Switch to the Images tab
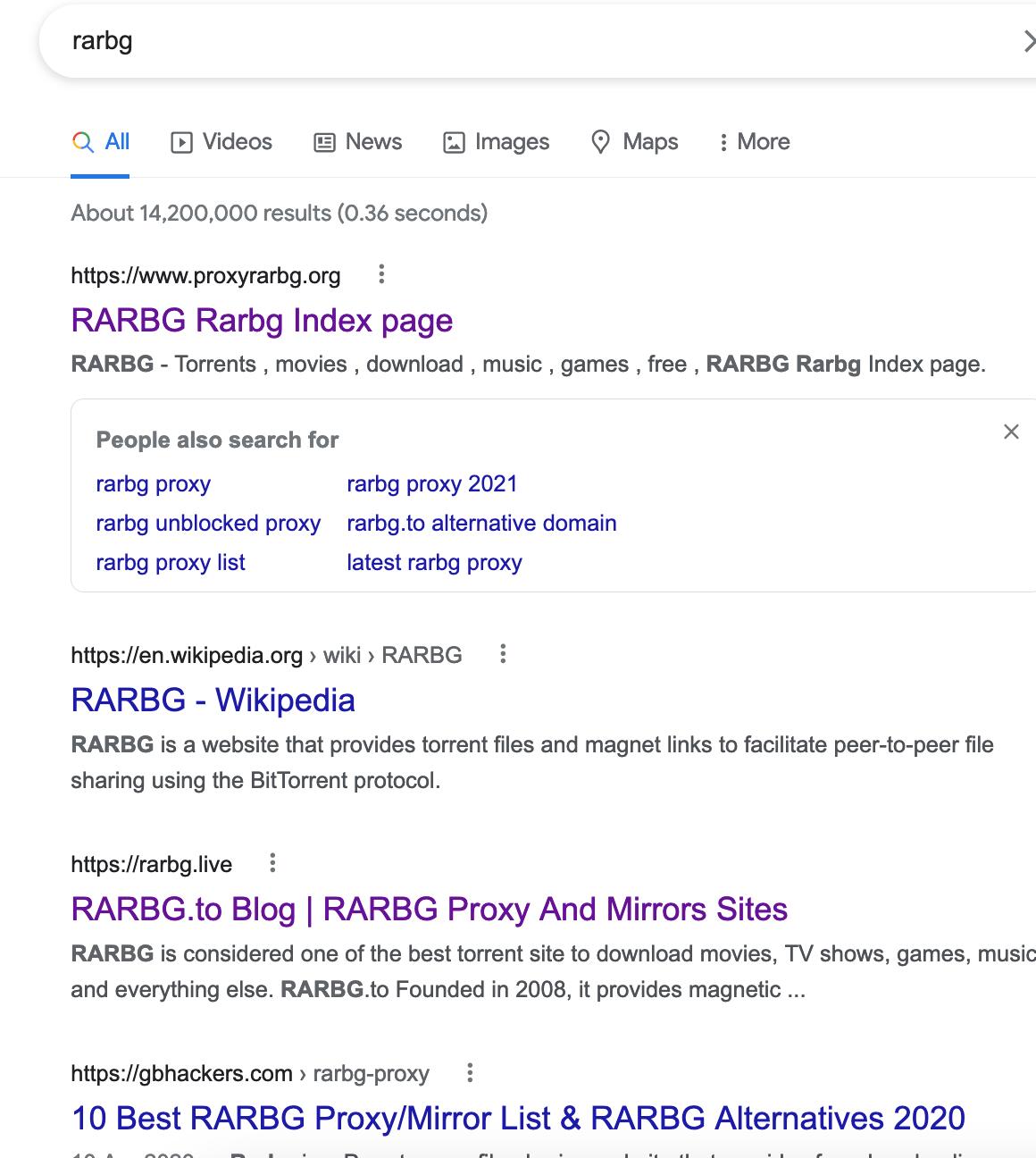This screenshot has width=1036, height=1158. (497, 142)
